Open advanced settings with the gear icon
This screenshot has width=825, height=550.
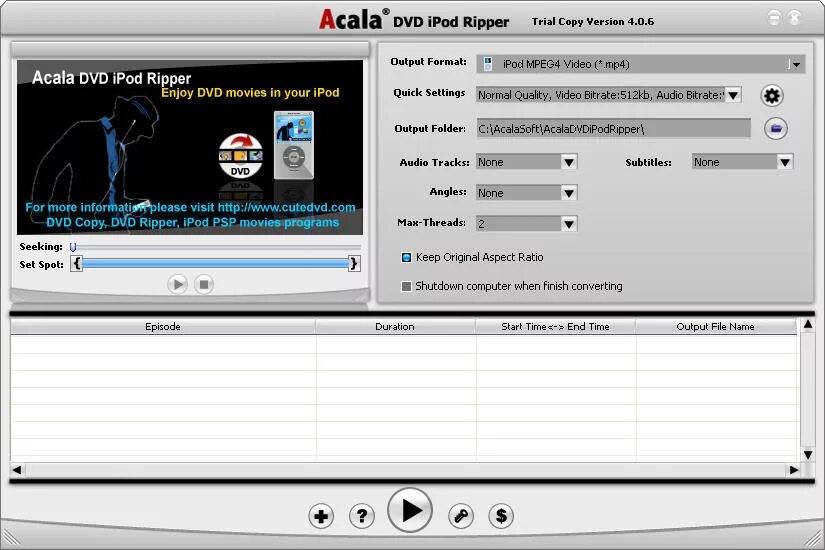tap(772, 96)
